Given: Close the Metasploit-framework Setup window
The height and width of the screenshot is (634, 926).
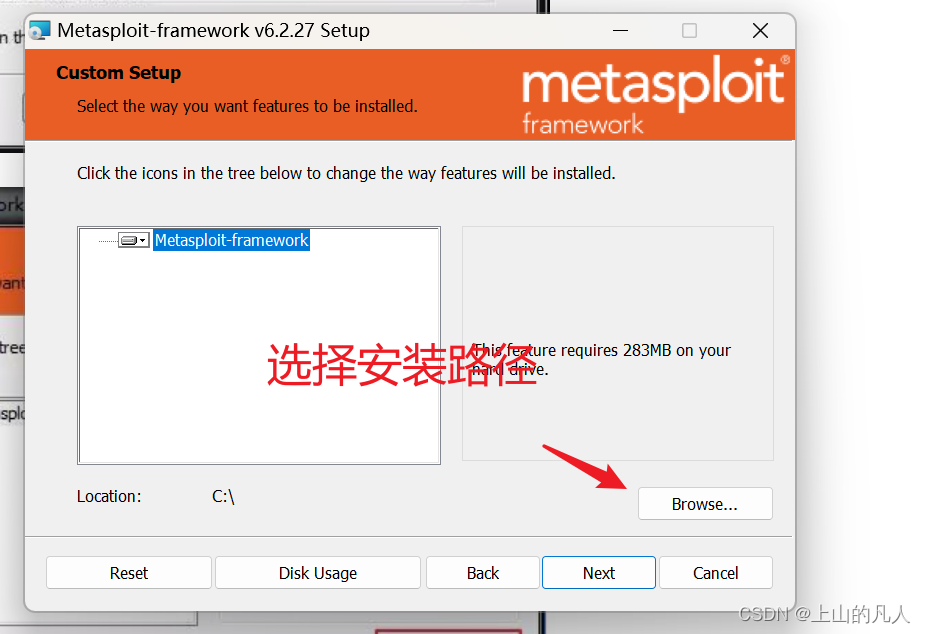Looking at the screenshot, I should coord(760,31).
